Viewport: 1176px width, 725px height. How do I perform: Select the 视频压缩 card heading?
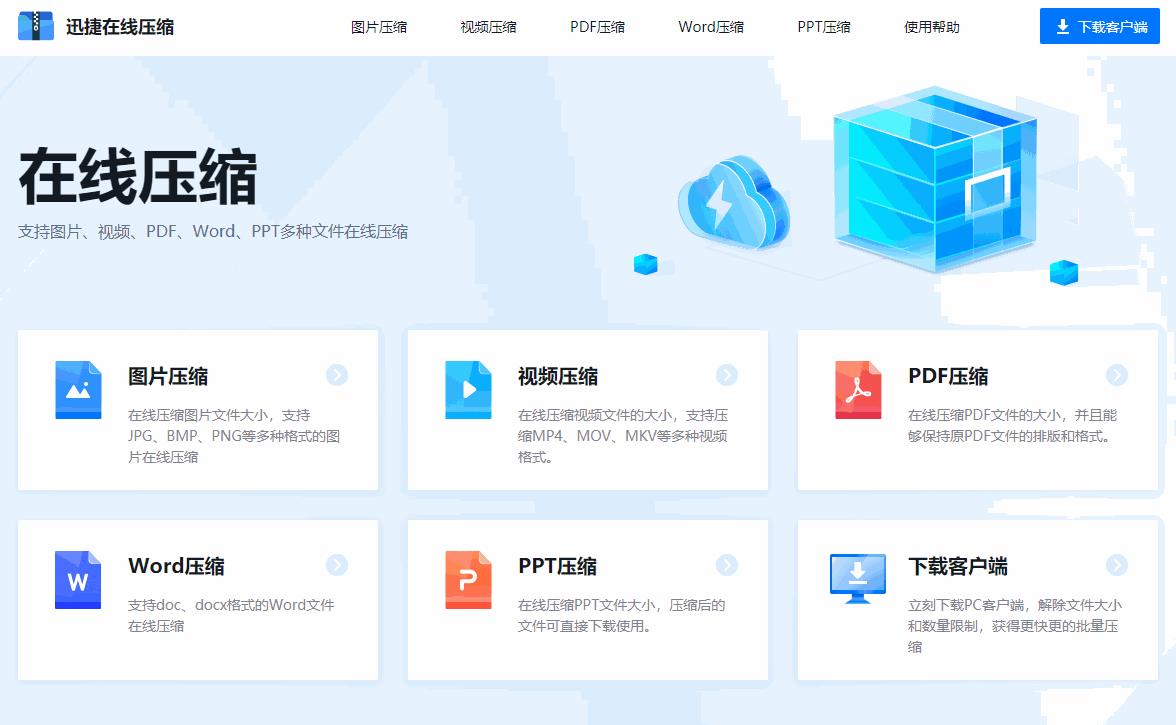pyautogui.click(x=558, y=376)
